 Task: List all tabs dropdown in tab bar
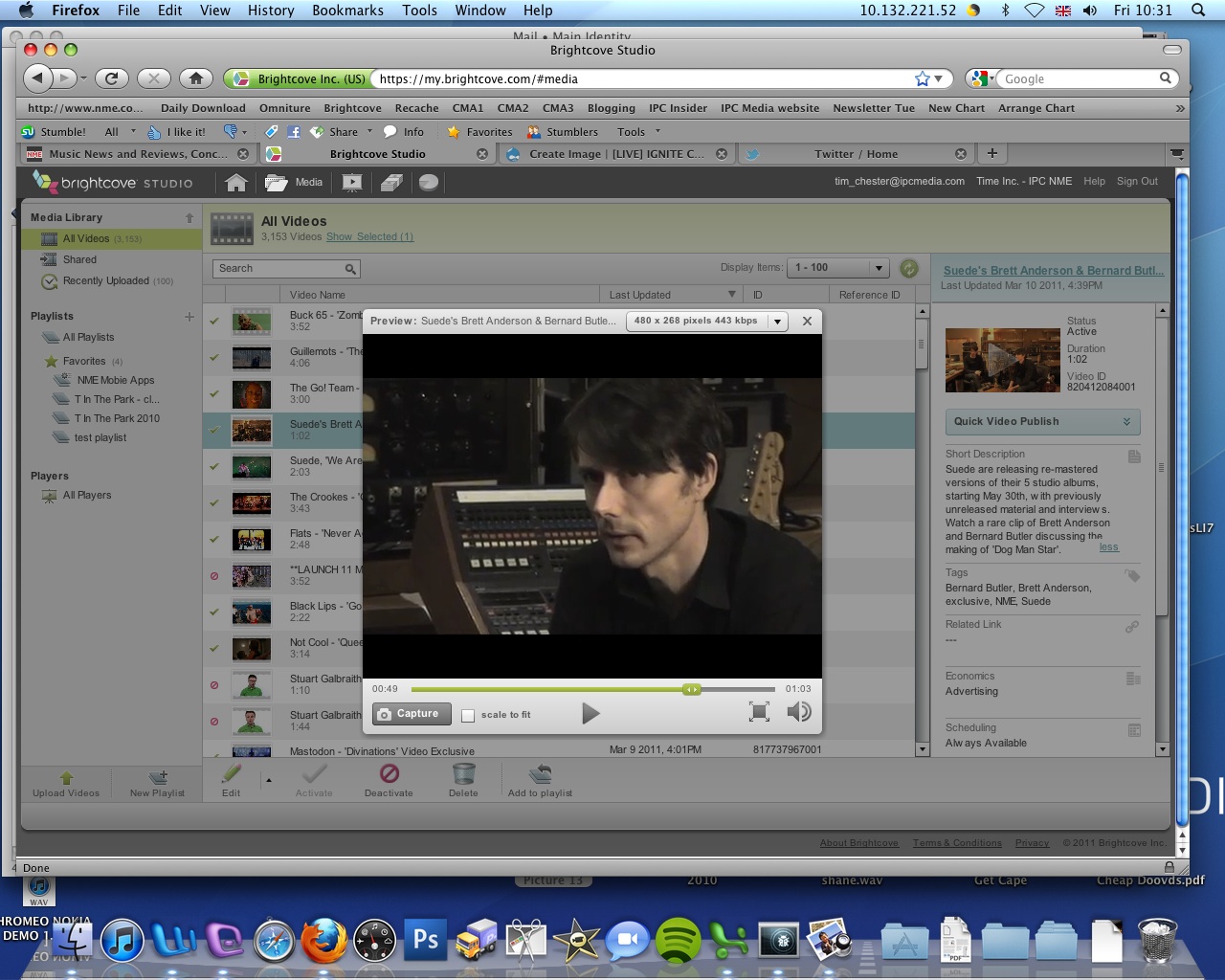tap(1177, 153)
